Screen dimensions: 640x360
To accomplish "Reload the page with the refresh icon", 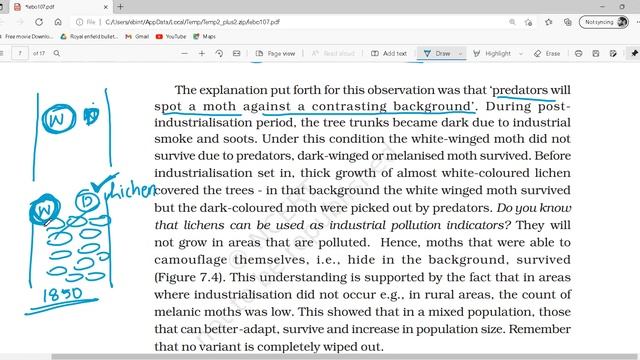I will pyautogui.click(x=39, y=22).
